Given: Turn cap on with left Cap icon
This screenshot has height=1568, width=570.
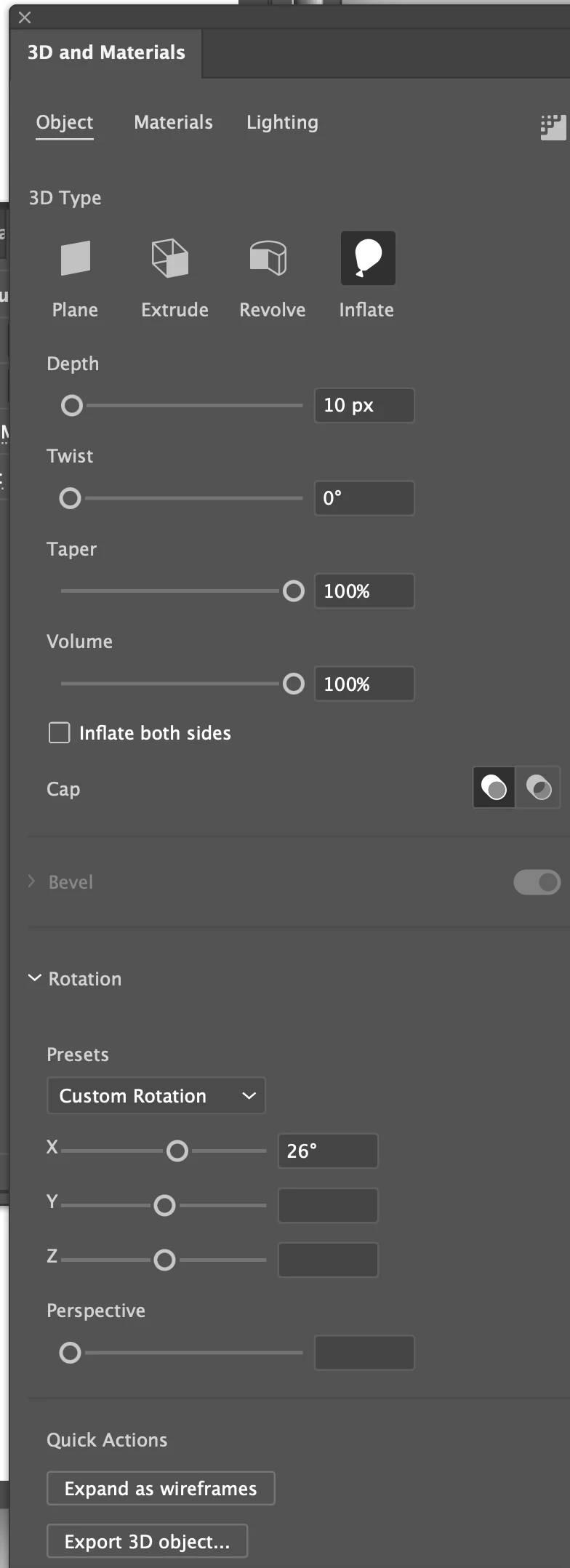Looking at the screenshot, I should tap(494, 787).
